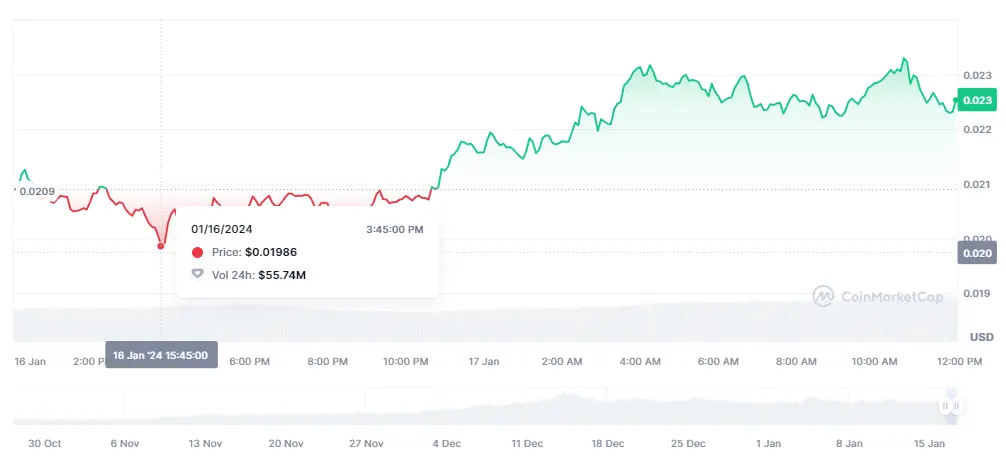Click the CoinMarketCap logo icon watermark
1006x464 pixels.
point(823,296)
